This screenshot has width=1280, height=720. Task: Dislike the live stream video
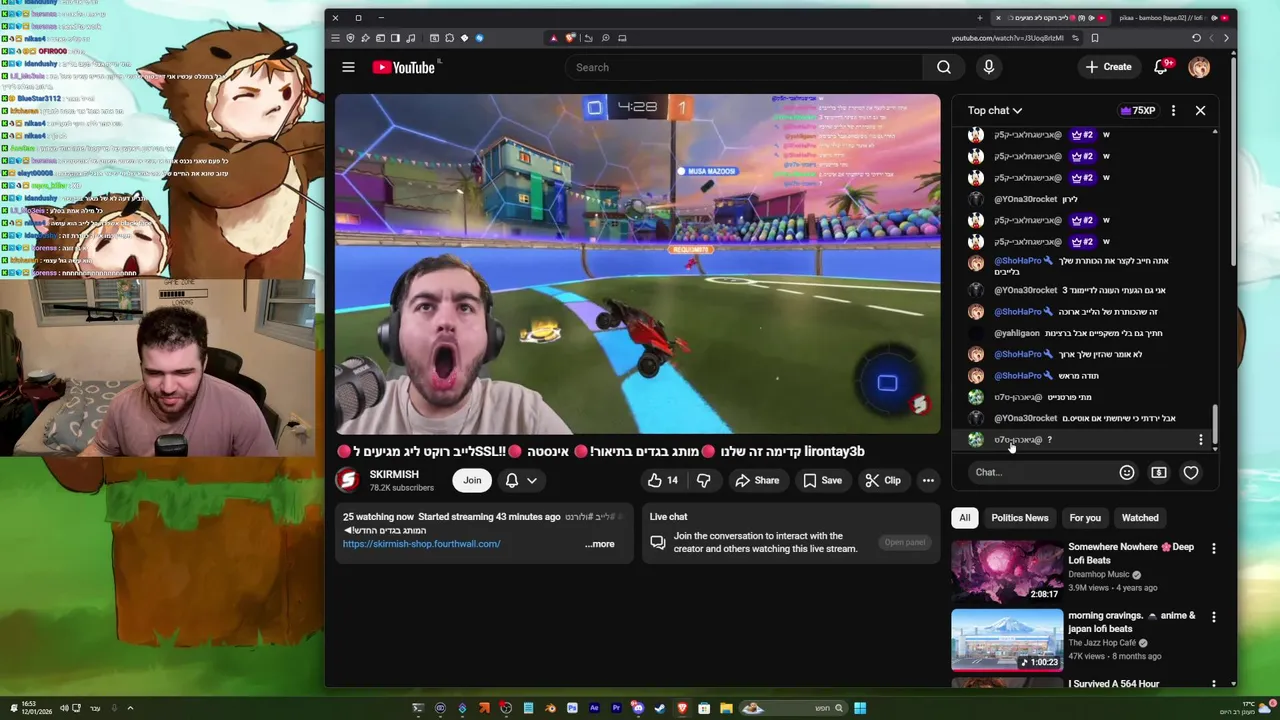[x=704, y=480]
